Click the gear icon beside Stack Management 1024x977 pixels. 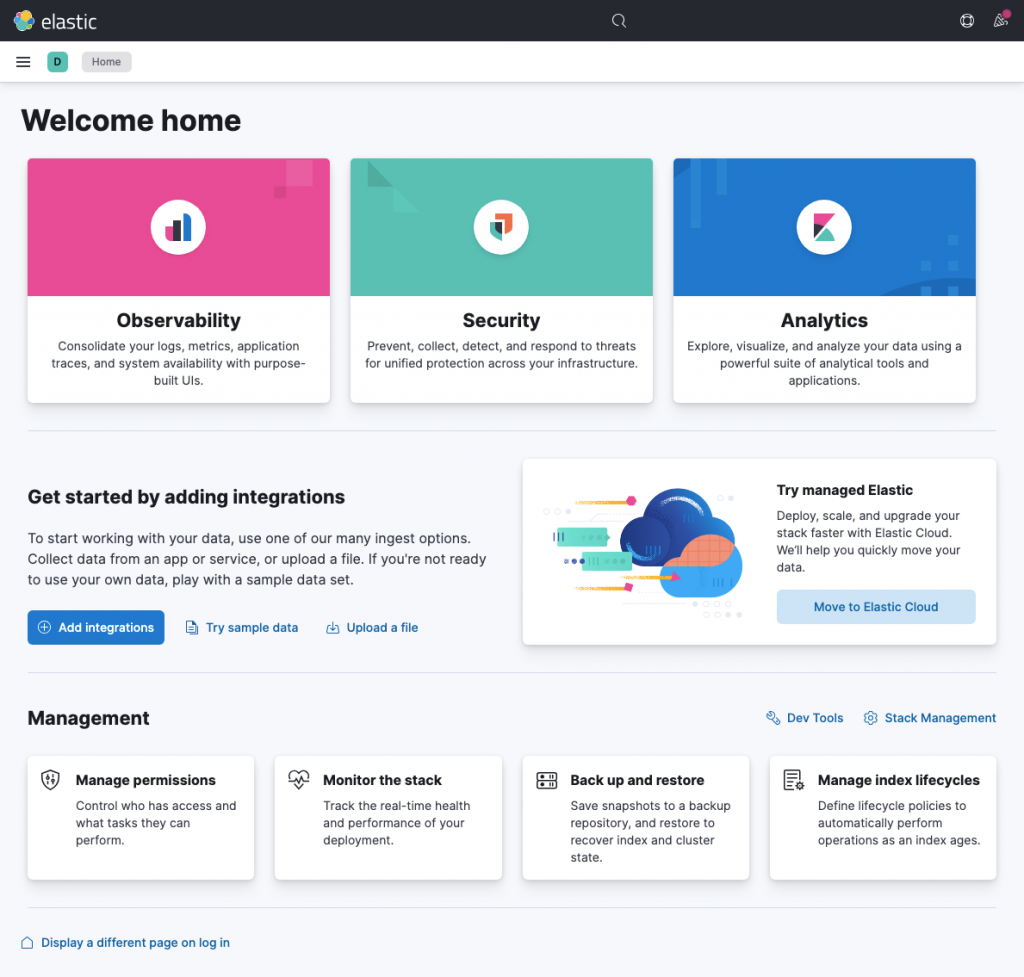(870, 718)
